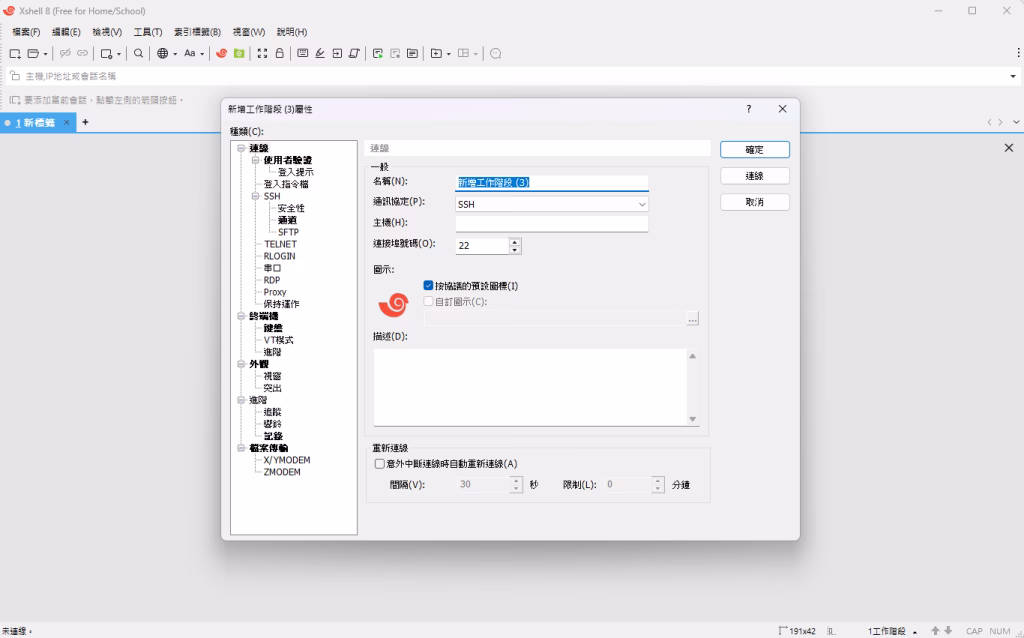Open address bar history dropdown arrow
The image size is (1024, 638).
(1013, 76)
